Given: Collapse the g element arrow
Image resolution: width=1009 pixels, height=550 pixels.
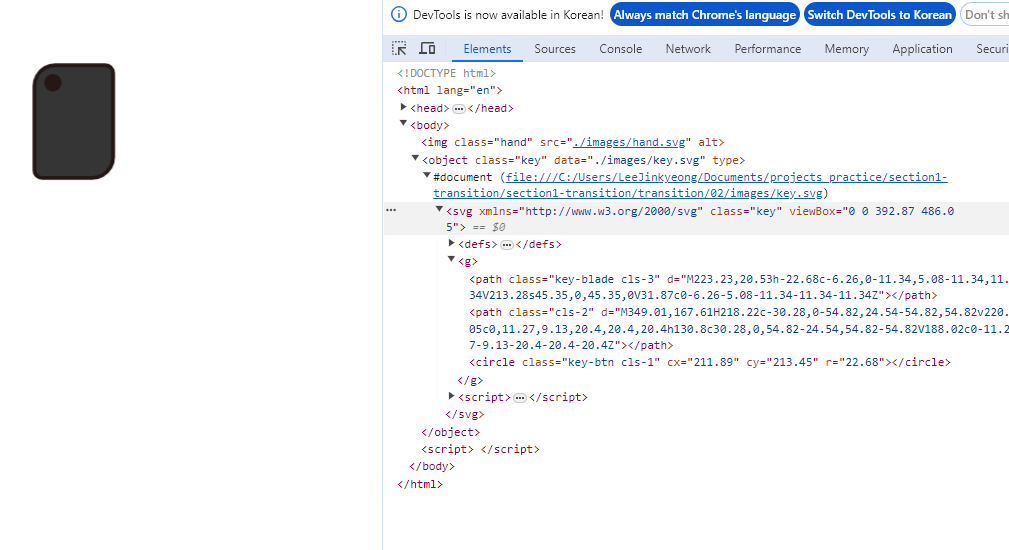Looking at the screenshot, I should pyautogui.click(x=451, y=259).
